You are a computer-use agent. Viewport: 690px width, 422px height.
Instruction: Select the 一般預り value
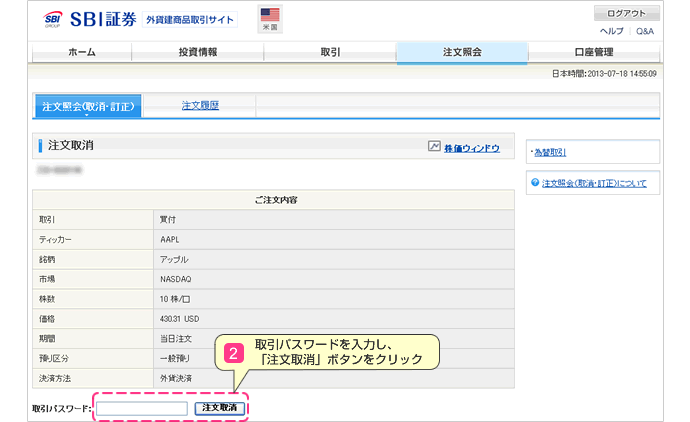[x=175, y=358]
